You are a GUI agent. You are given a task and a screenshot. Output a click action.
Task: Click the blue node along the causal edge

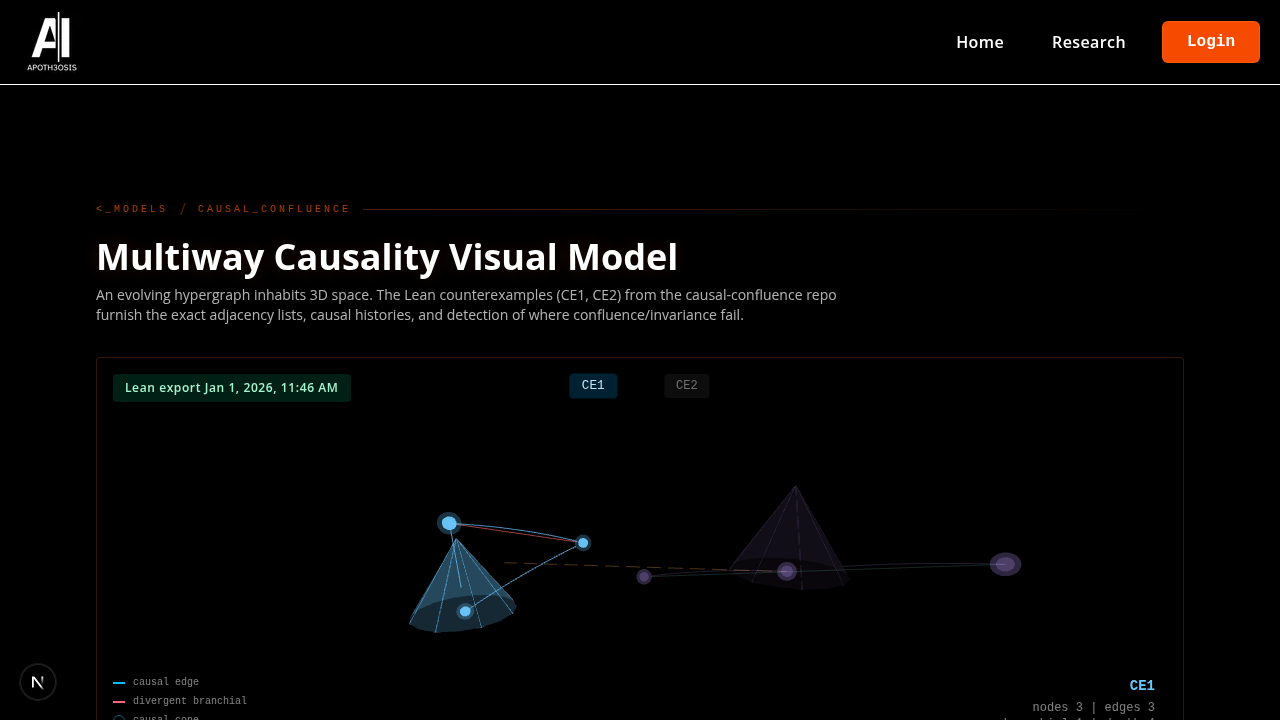[x=582, y=542]
